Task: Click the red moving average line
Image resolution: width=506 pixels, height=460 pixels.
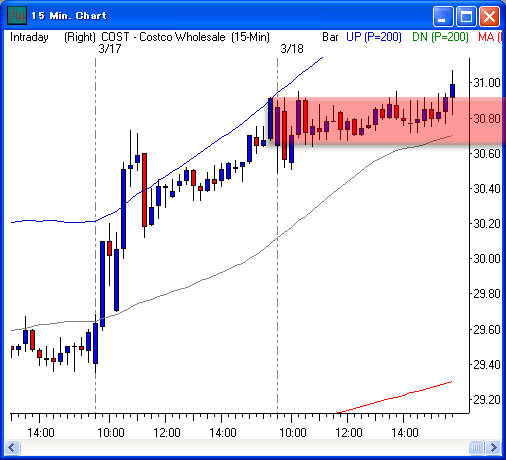Action: click(x=395, y=397)
